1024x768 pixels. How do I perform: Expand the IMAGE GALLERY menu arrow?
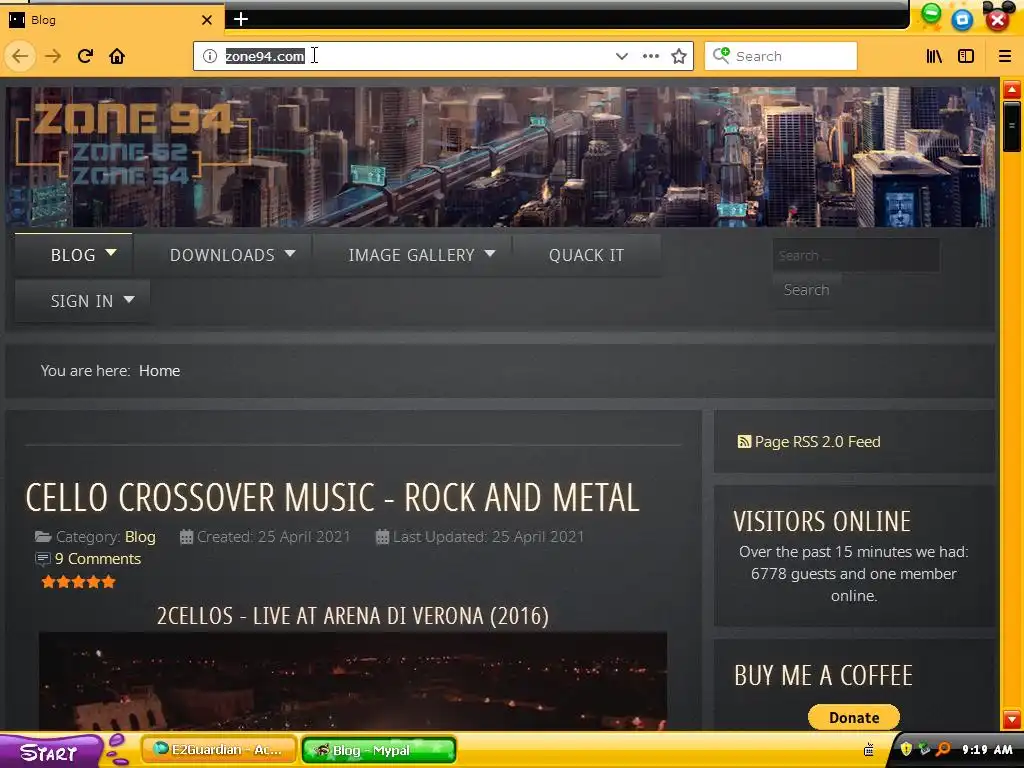click(490, 253)
